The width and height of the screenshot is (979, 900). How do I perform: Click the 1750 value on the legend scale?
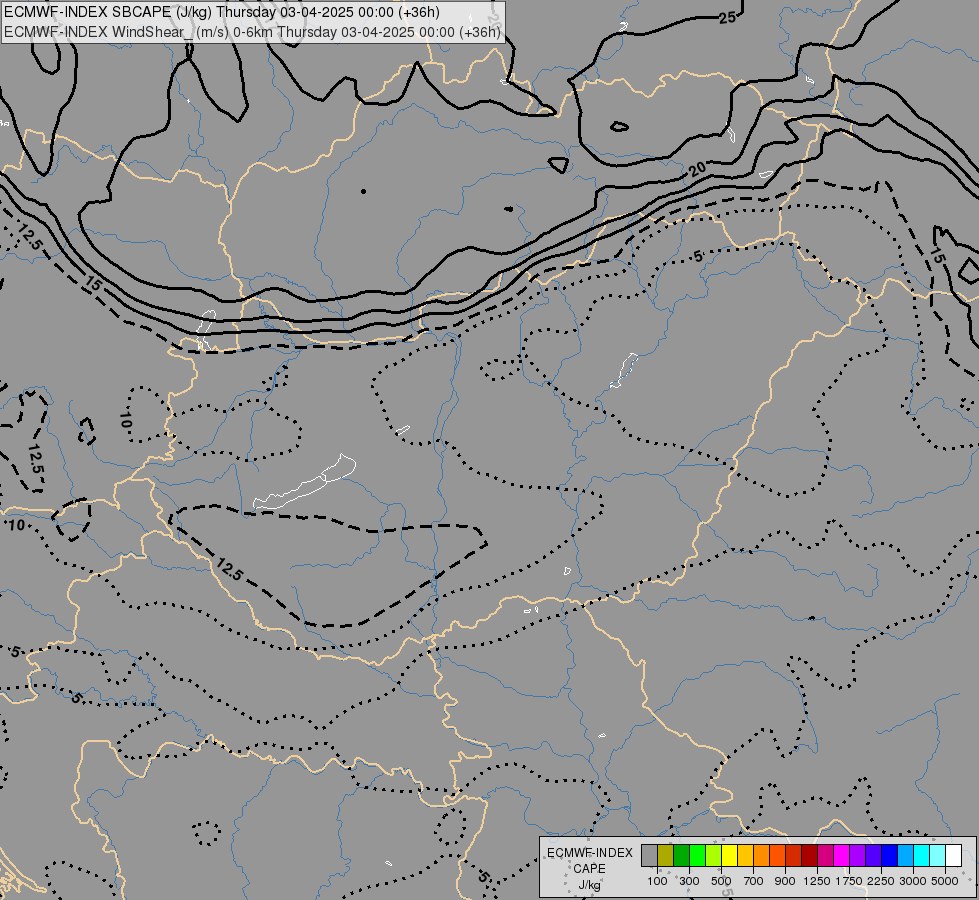click(849, 881)
